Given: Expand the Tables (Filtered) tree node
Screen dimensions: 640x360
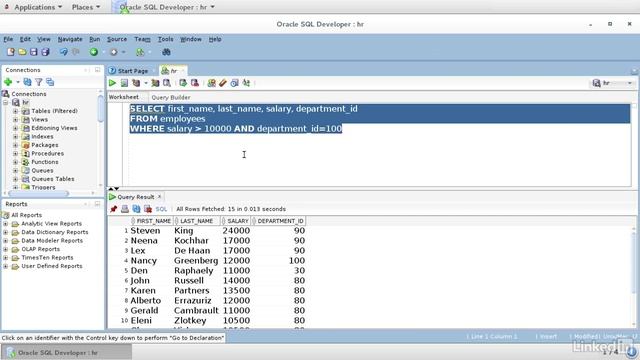Looking at the screenshot, I should (16, 111).
